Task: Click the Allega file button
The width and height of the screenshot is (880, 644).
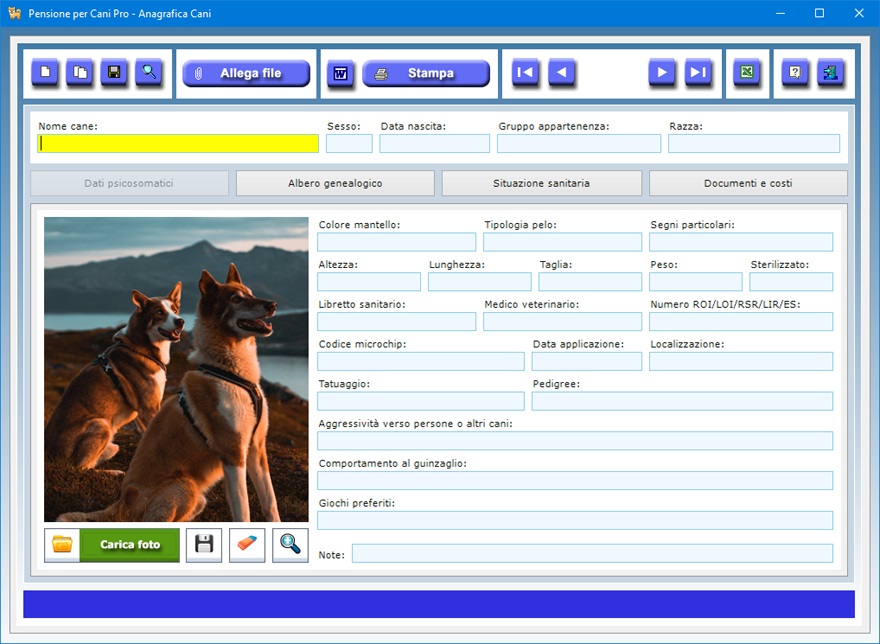Action: point(246,74)
